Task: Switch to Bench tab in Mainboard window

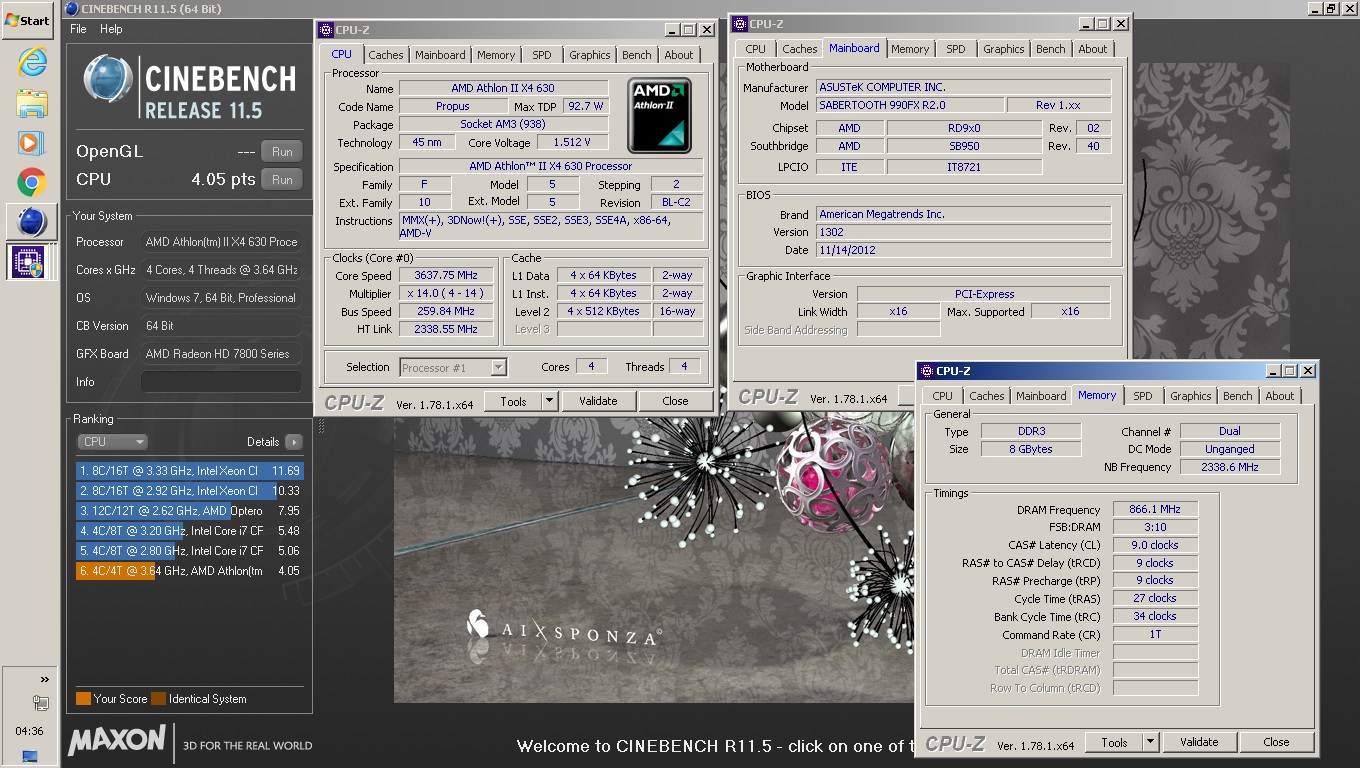Action: [1051, 49]
